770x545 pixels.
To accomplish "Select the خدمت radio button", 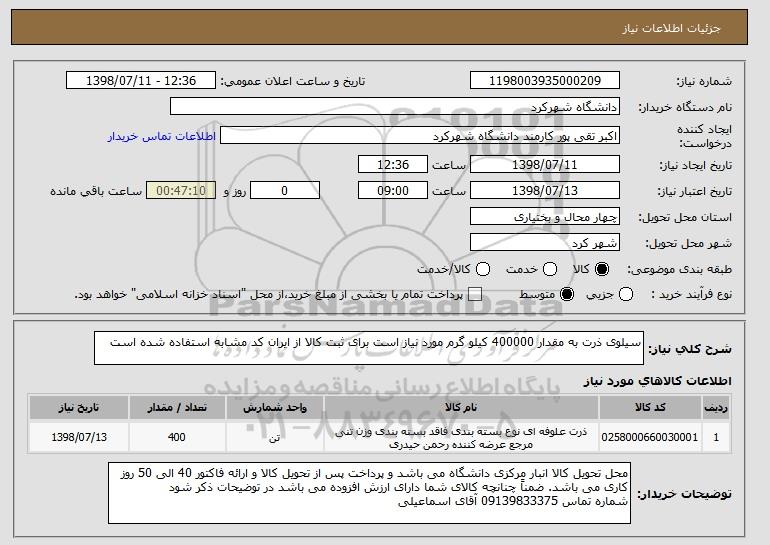I will pyautogui.click(x=550, y=269).
